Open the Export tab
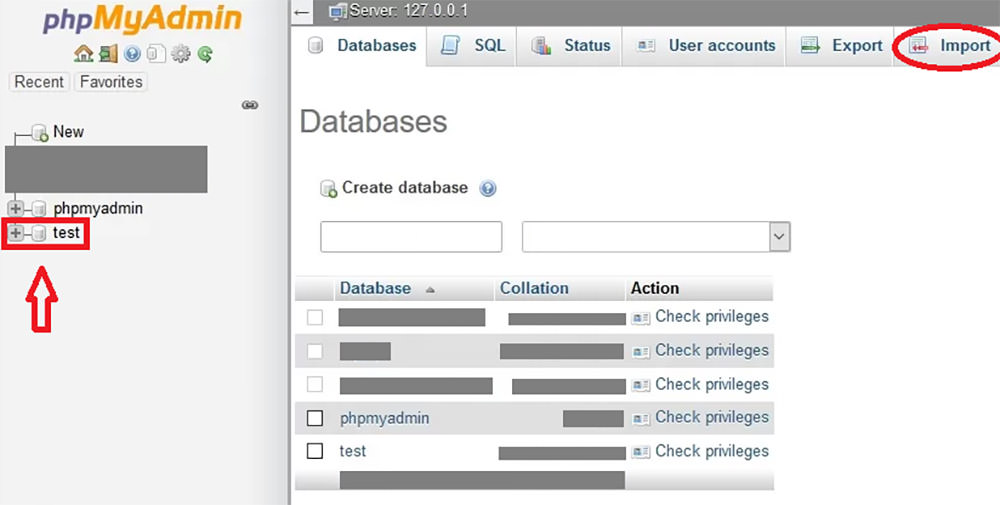The height and width of the screenshot is (505, 1000). [840, 46]
